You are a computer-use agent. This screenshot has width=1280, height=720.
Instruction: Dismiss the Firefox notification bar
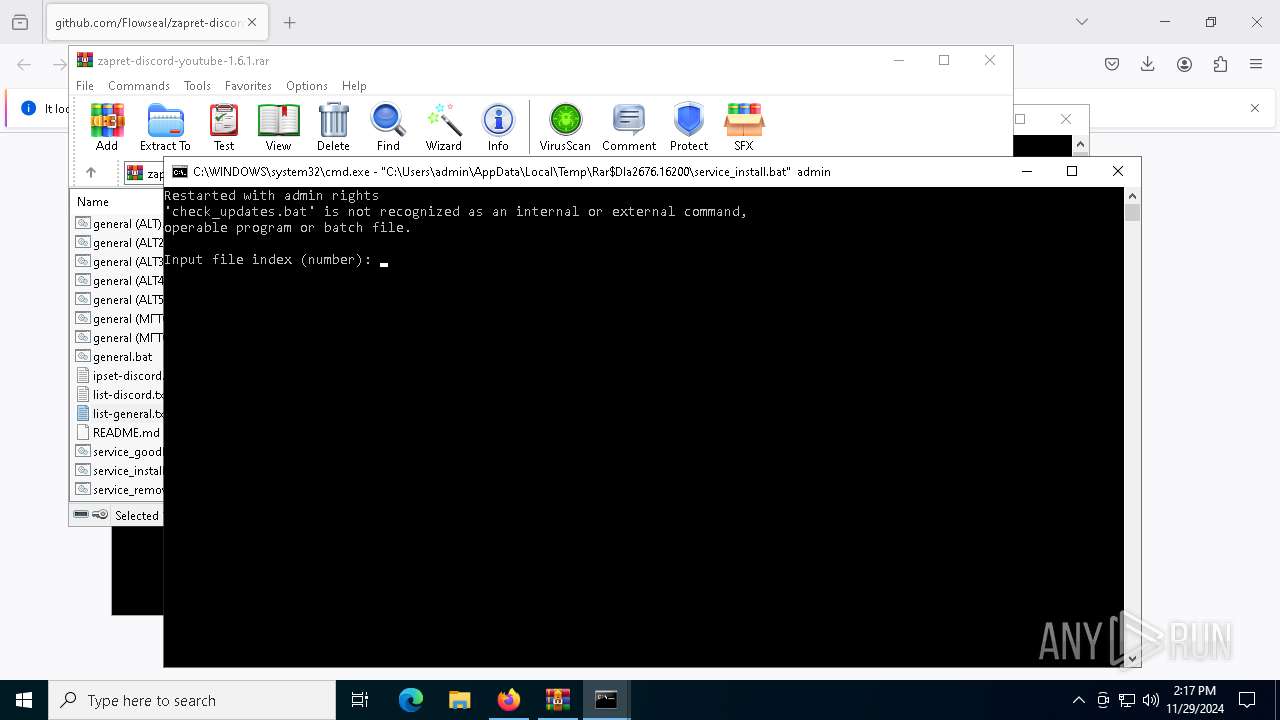pyautogui.click(x=1255, y=108)
